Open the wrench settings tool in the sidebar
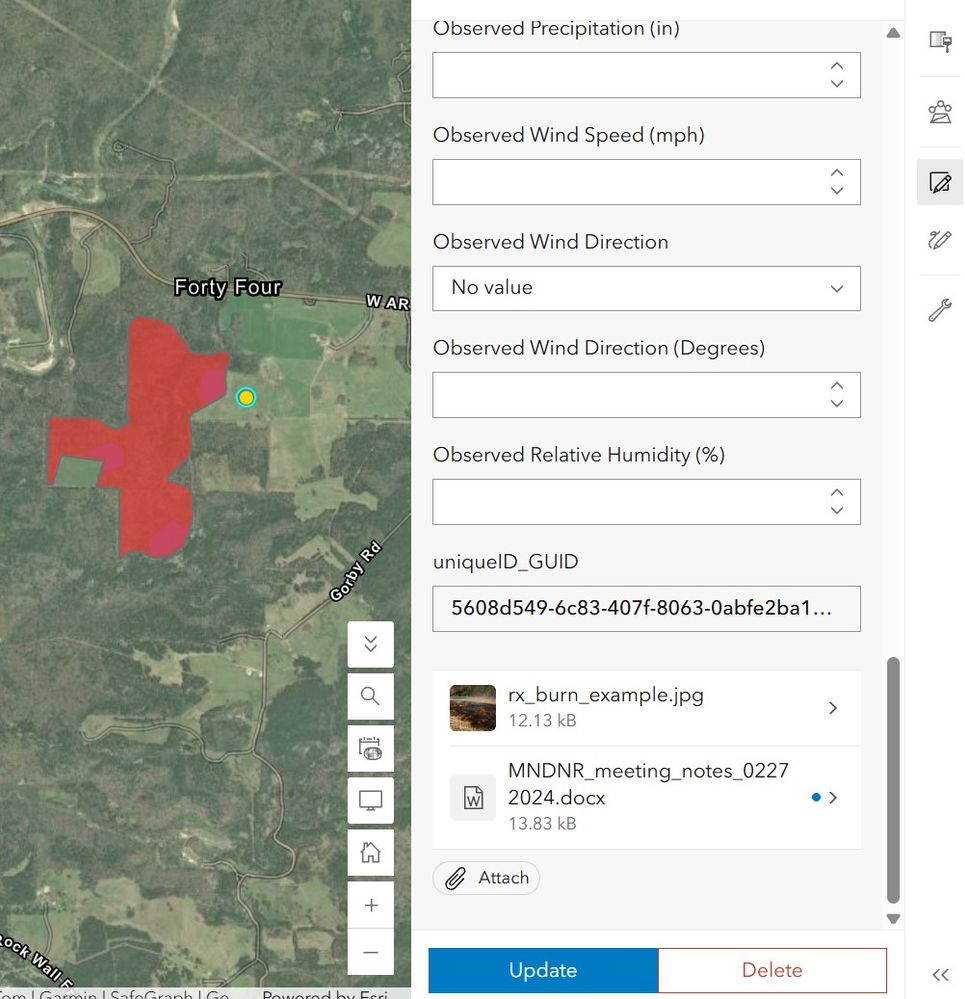This screenshot has width=965, height=999. (940, 310)
